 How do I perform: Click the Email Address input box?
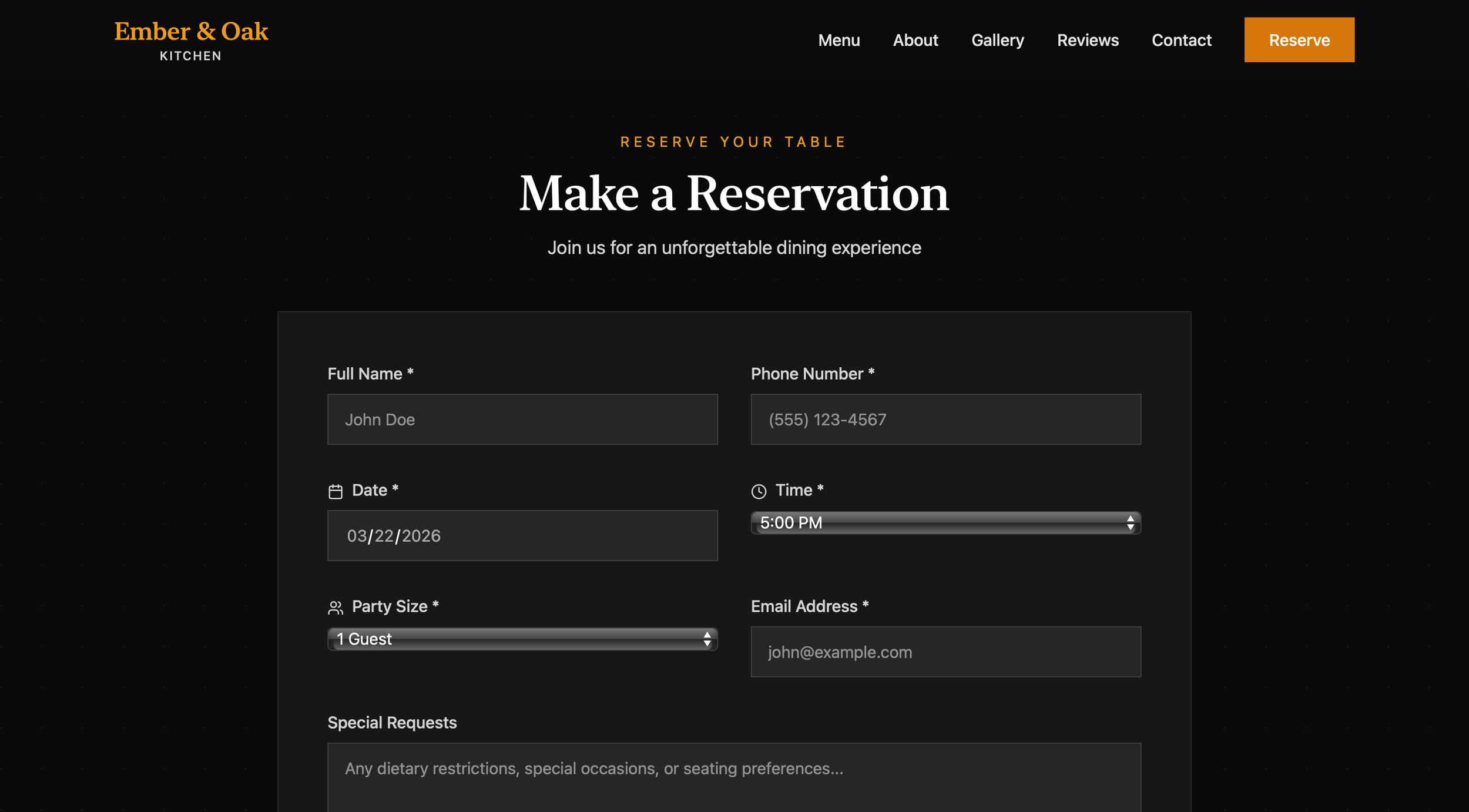pyautogui.click(x=945, y=652)
